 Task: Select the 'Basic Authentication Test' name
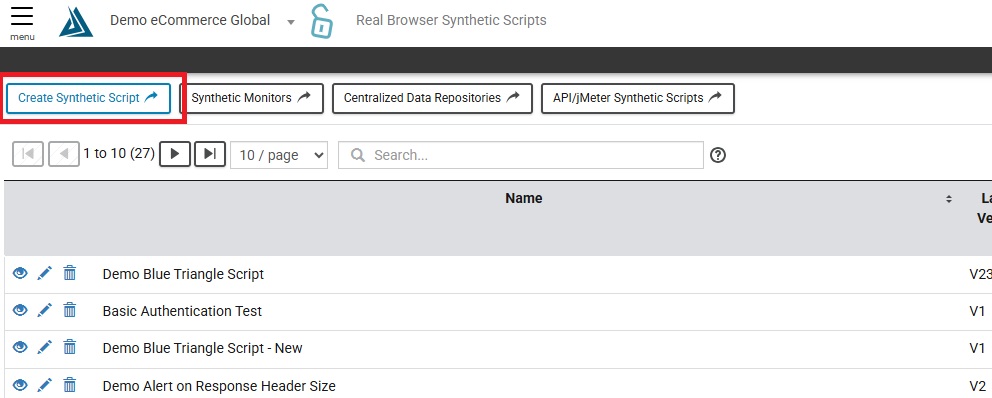[182, 311]
